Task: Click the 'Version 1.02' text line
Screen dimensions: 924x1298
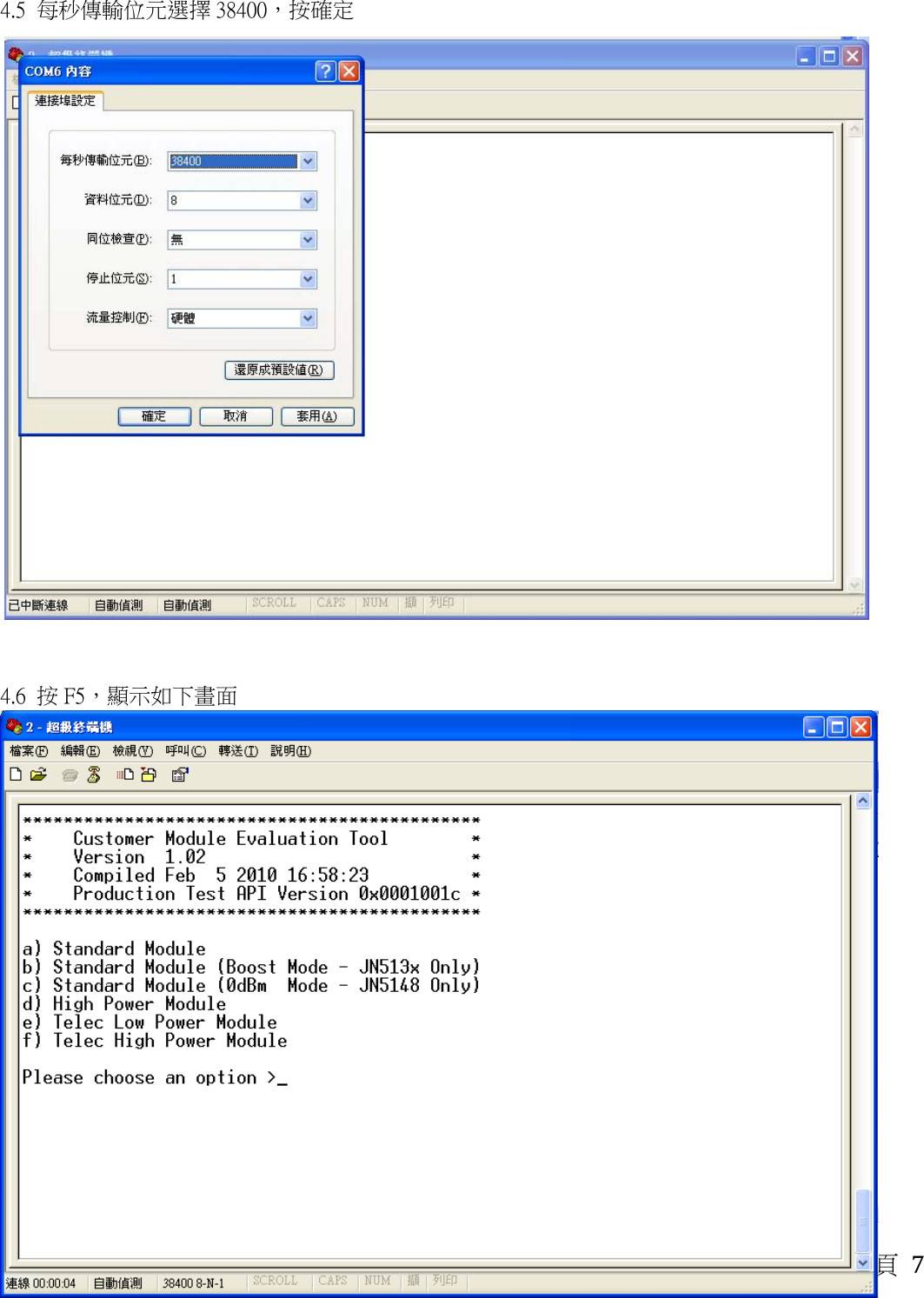Action: point(139,856)
